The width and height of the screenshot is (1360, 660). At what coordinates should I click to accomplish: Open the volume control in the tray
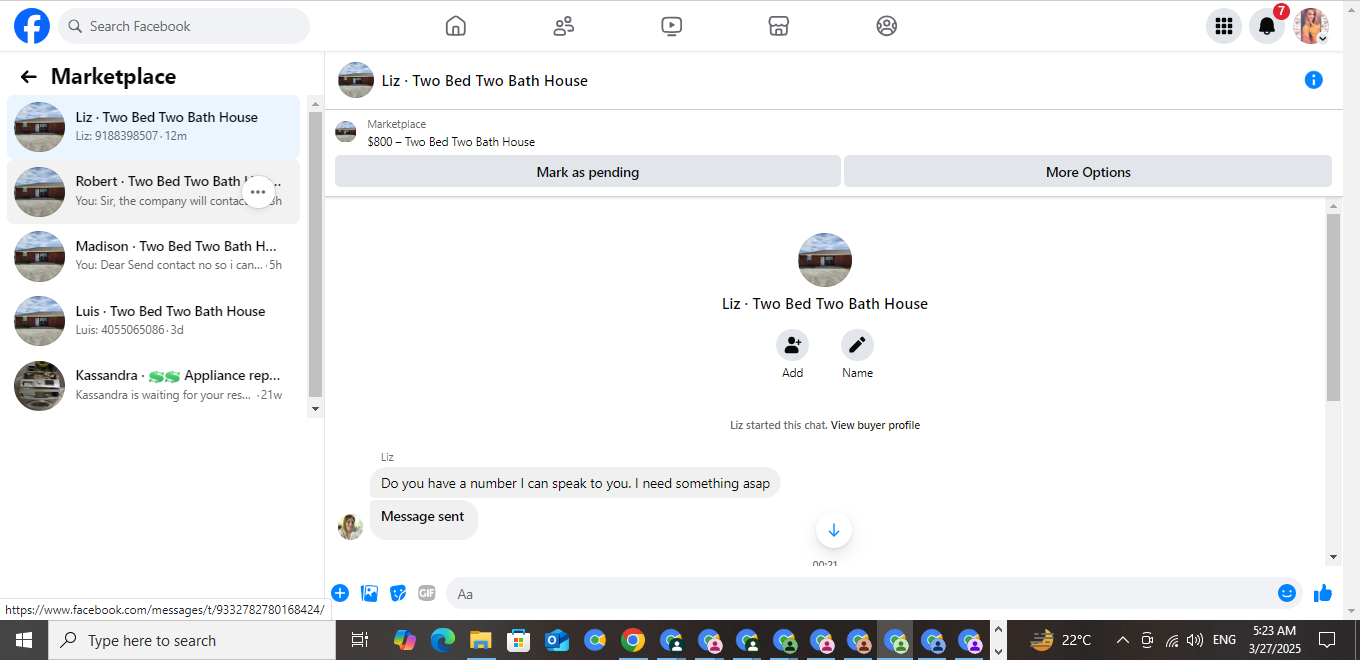click(x=1195, y=640)
